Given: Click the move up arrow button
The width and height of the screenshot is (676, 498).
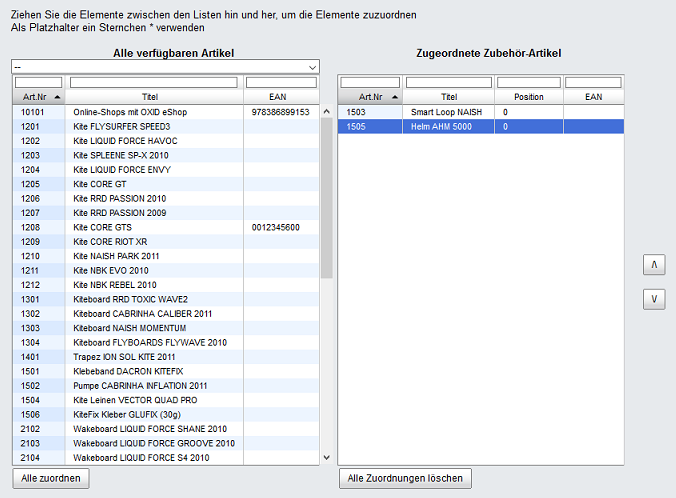Looking at the screenshot, I should coord(653,264).
